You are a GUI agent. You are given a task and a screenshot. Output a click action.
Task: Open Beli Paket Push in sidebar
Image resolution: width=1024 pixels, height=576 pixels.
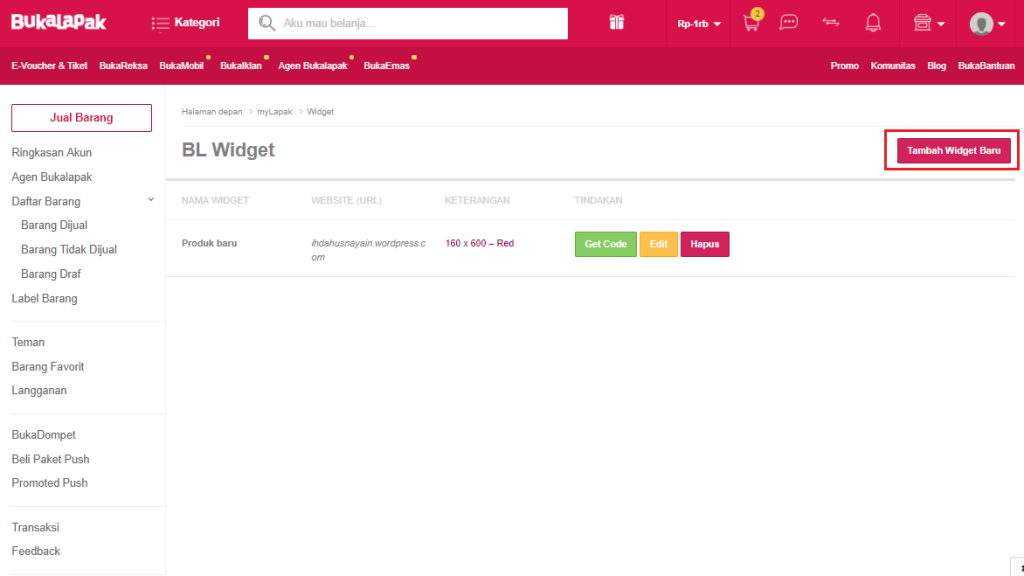tap(50, 459)
